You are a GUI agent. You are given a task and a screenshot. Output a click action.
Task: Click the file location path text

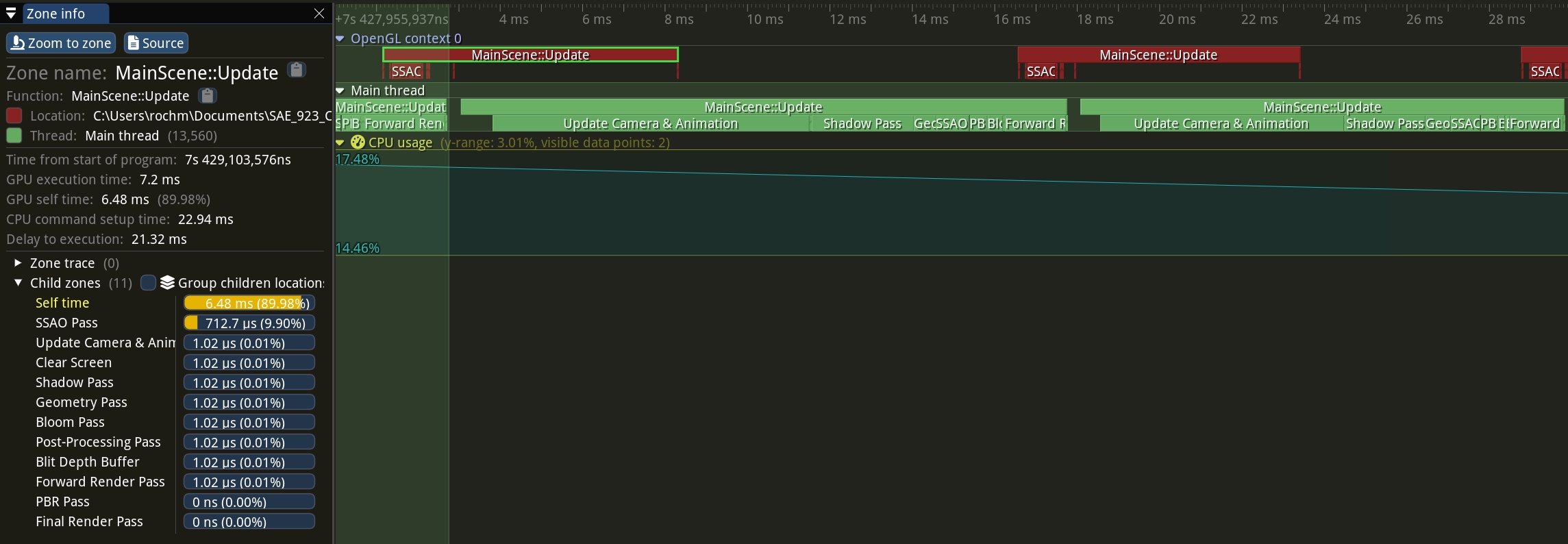(212, 116)
